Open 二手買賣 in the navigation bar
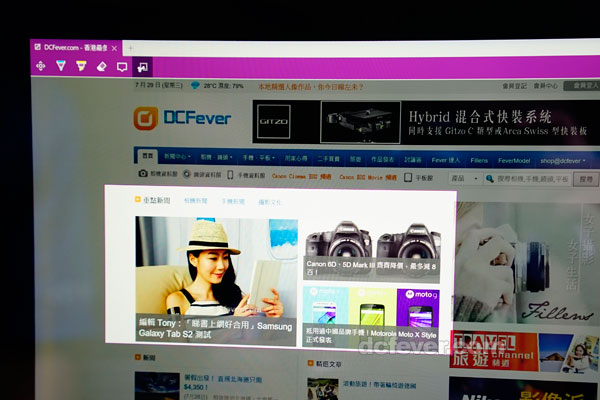 pos(328,159)
